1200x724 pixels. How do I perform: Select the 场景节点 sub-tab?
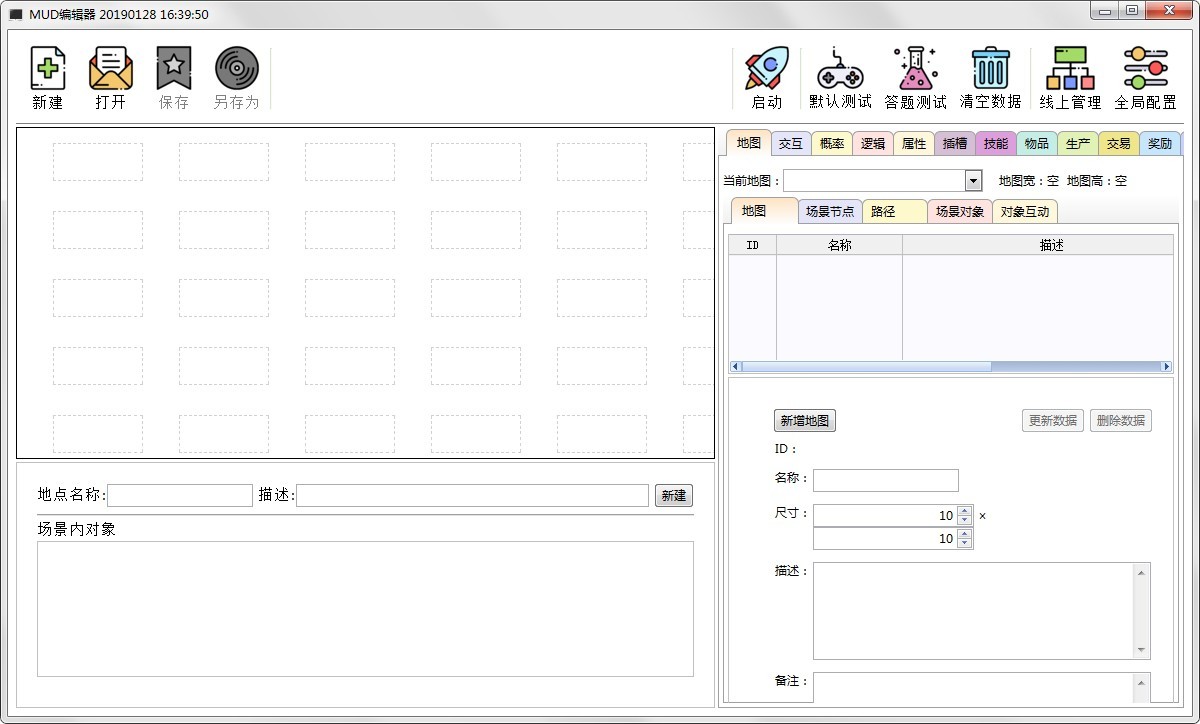829,211
